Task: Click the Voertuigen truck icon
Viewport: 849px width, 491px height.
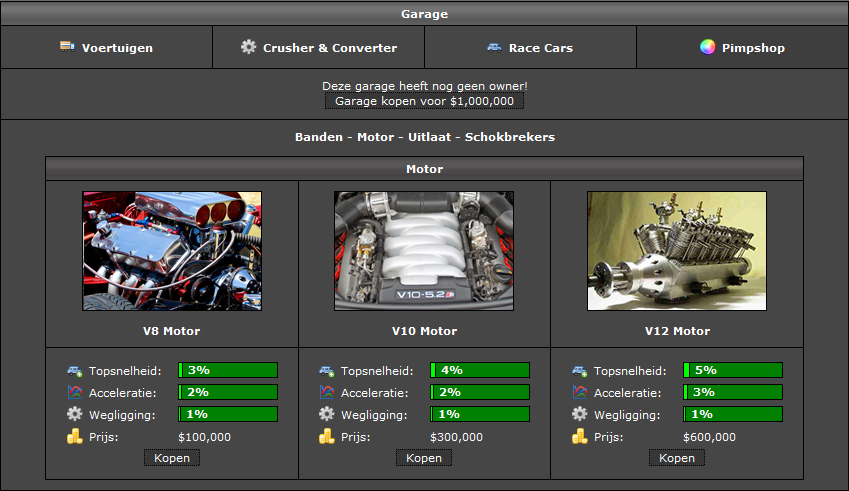Action: tap(67, 47)
